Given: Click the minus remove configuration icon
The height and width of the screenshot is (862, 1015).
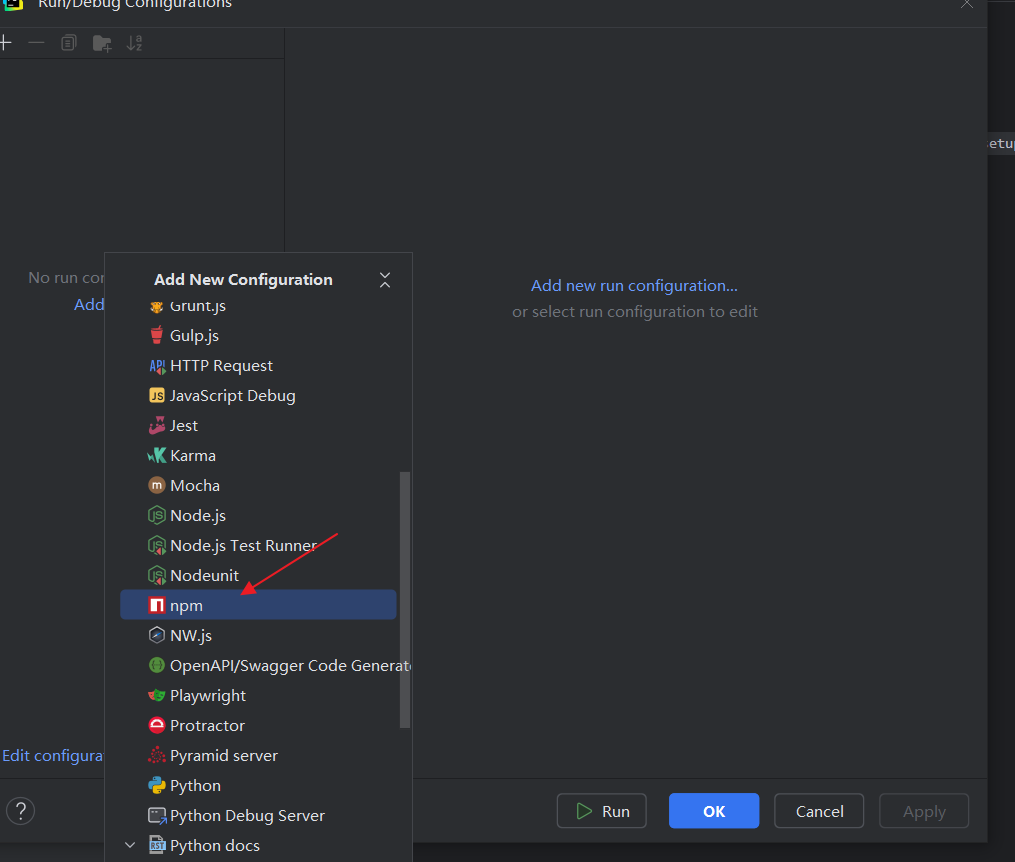Looking at the screenshot, I should tap(36, 43).
